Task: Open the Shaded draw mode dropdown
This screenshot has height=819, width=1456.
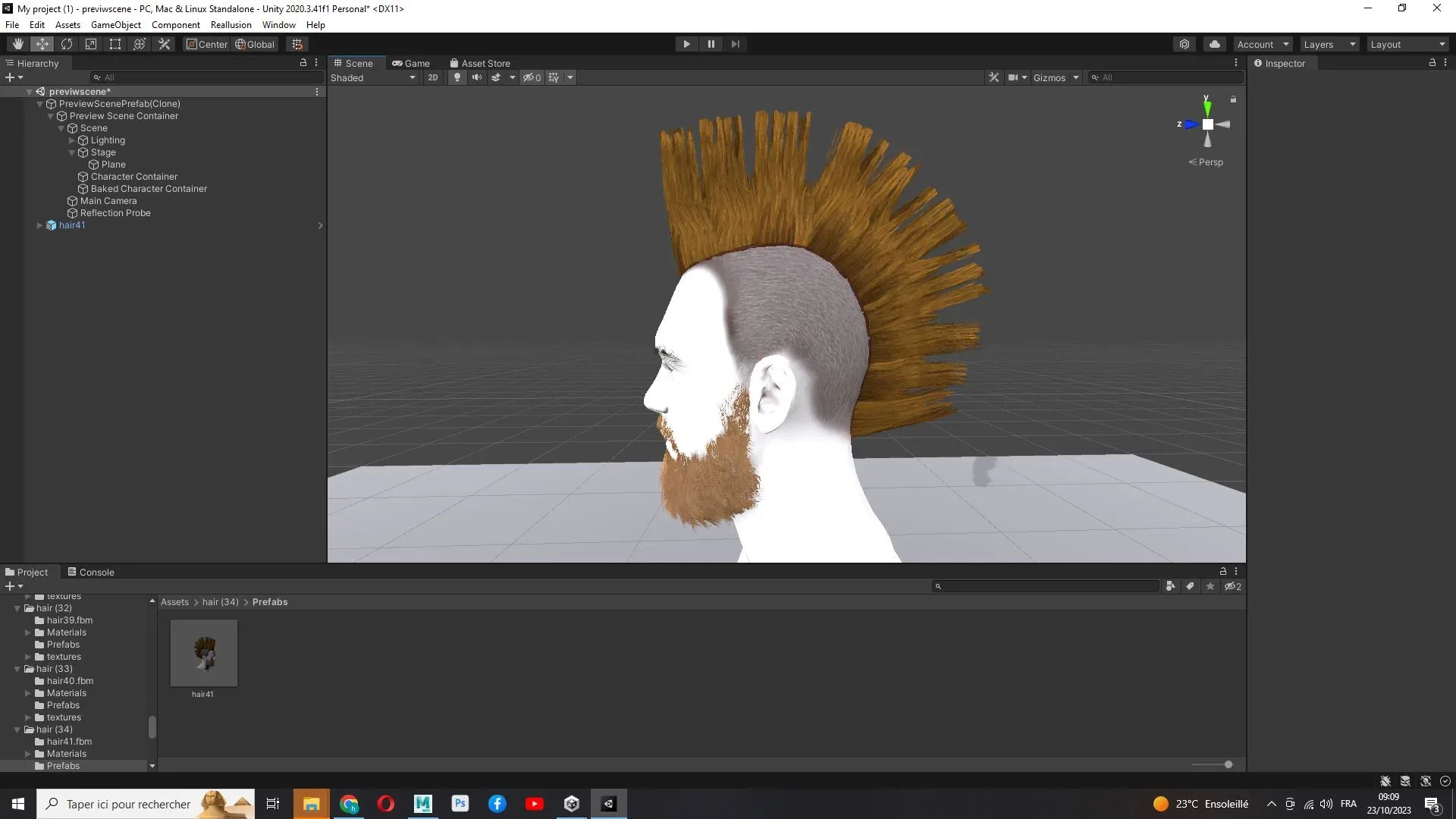Action: (x=372, y=77)
